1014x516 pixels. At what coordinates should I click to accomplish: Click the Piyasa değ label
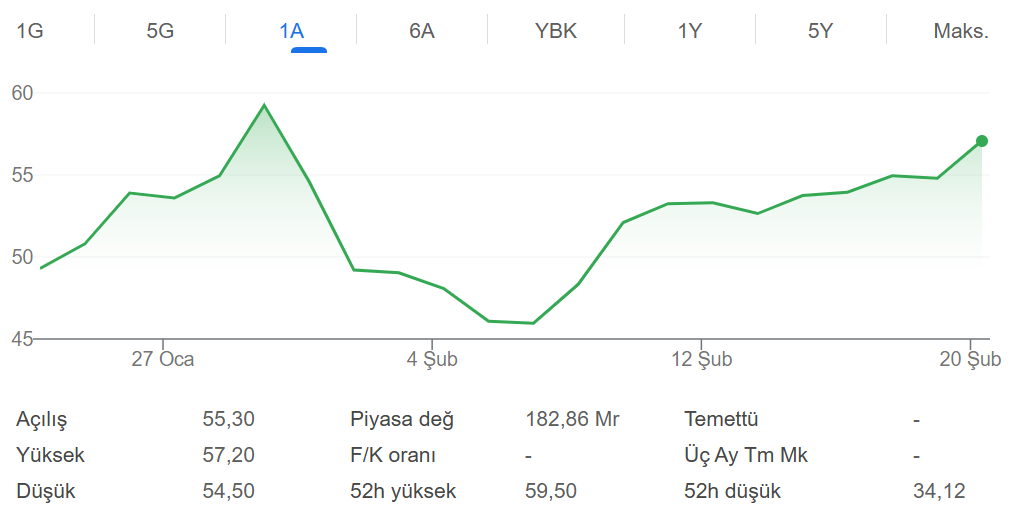click(x=402, y=419)
